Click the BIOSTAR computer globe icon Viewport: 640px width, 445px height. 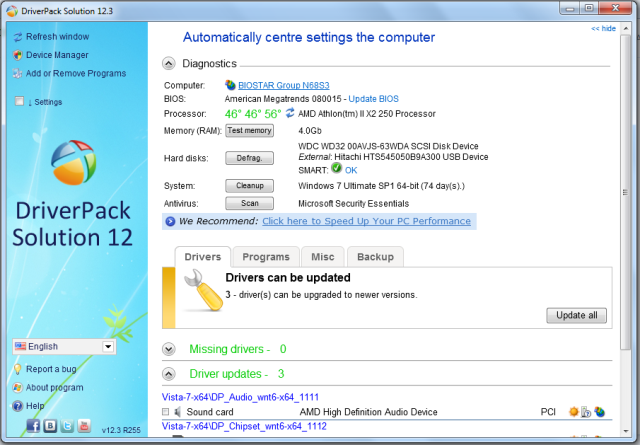[230, 85]
